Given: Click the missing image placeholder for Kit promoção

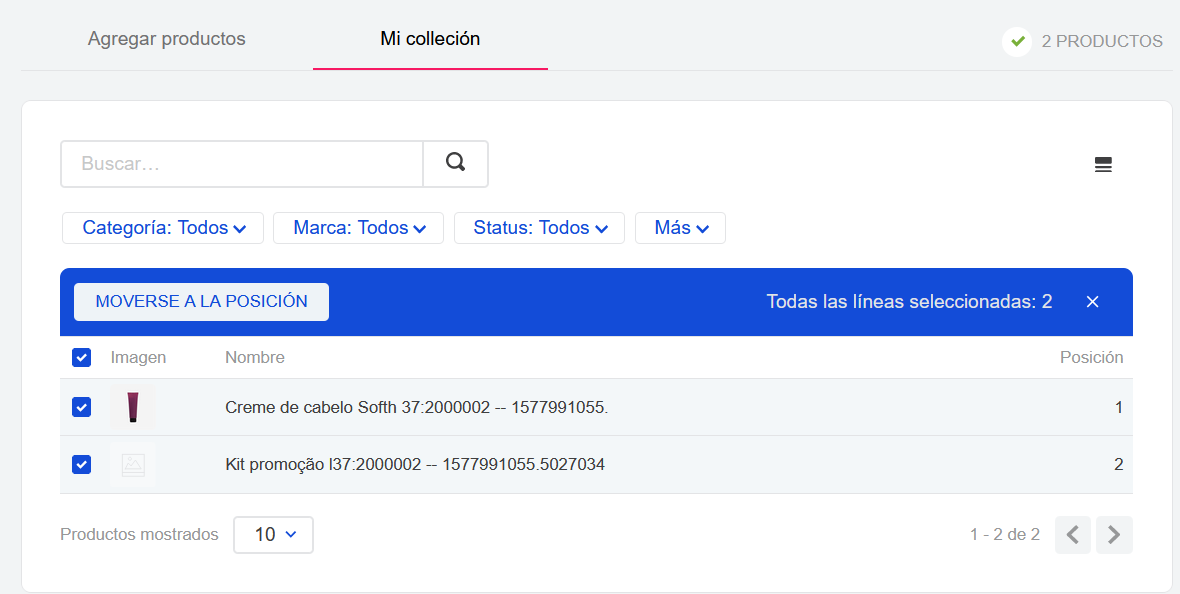Looking at the screenshot, I should [133, 464].
